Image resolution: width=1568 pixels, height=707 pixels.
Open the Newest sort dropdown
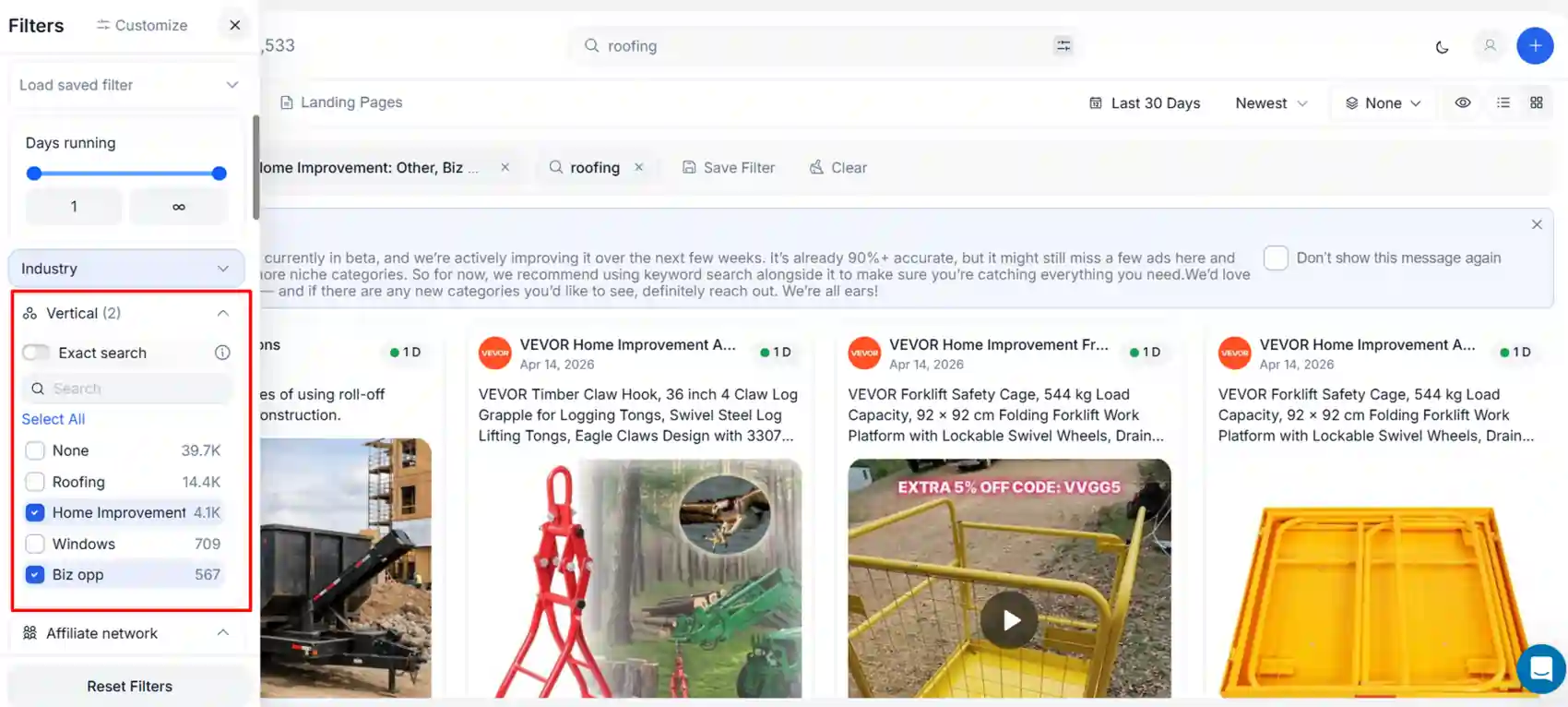[1271, 103]
